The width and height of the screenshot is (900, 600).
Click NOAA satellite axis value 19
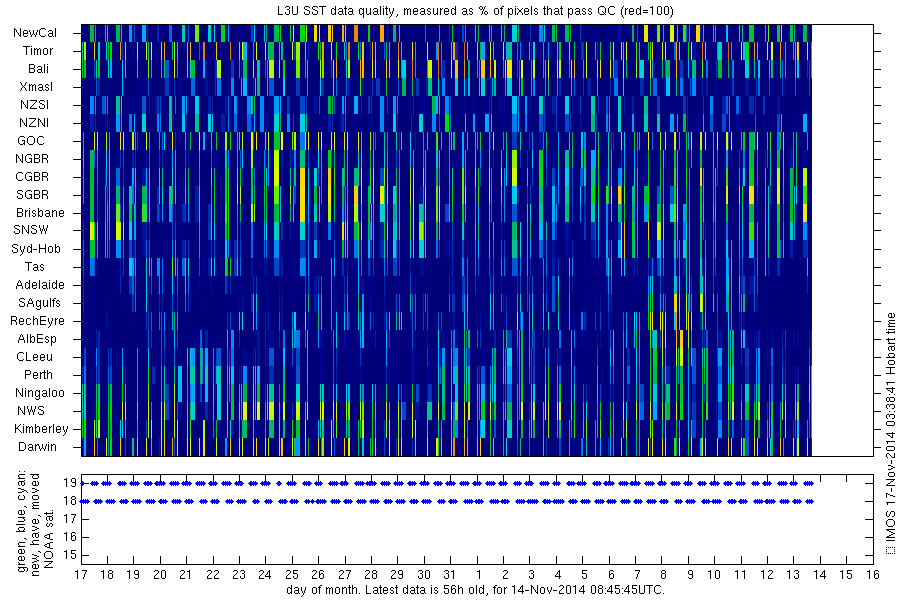[x=69, y=483]
